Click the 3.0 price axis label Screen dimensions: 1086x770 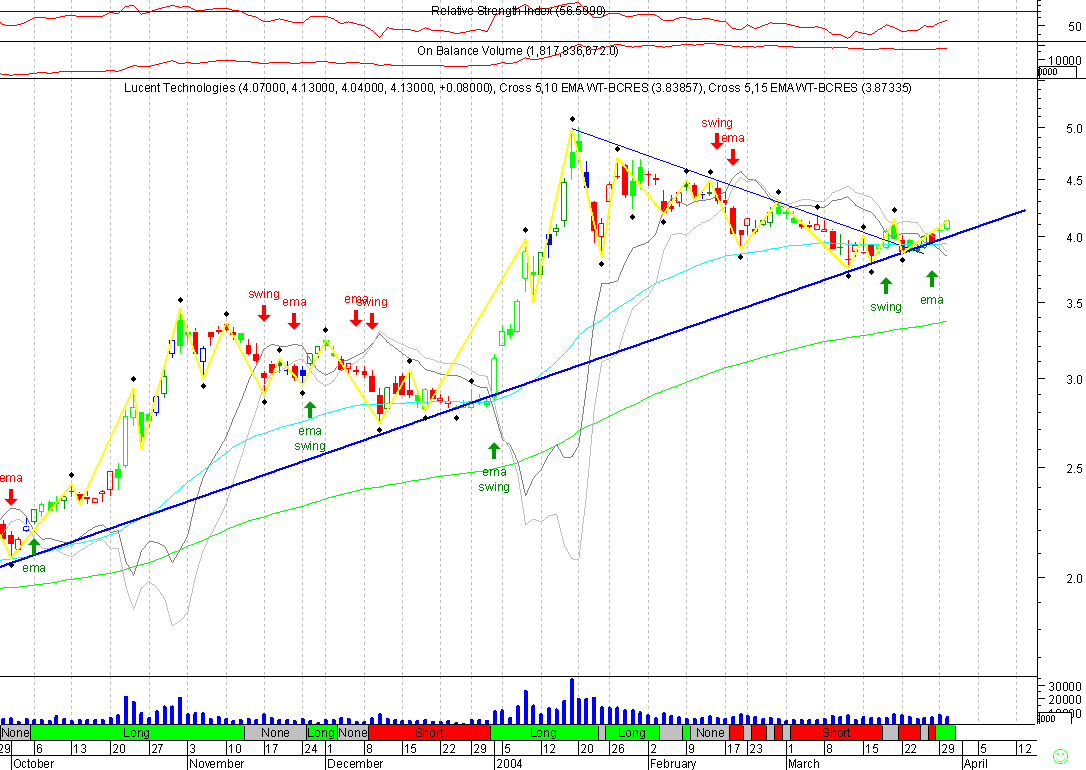1074,379
